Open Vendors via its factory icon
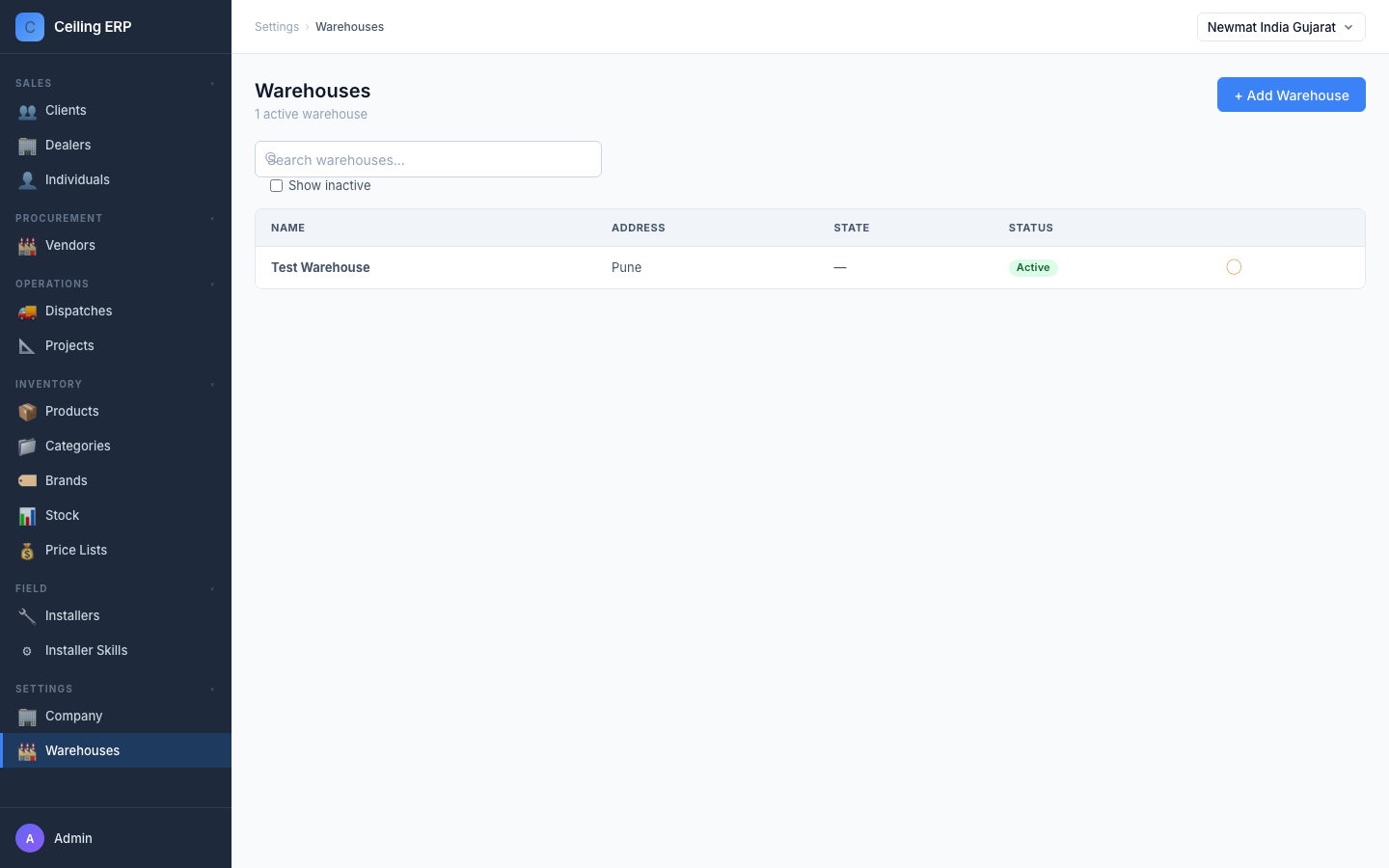This screenshot has width=1389, height=868. click(x=27, y=246)
